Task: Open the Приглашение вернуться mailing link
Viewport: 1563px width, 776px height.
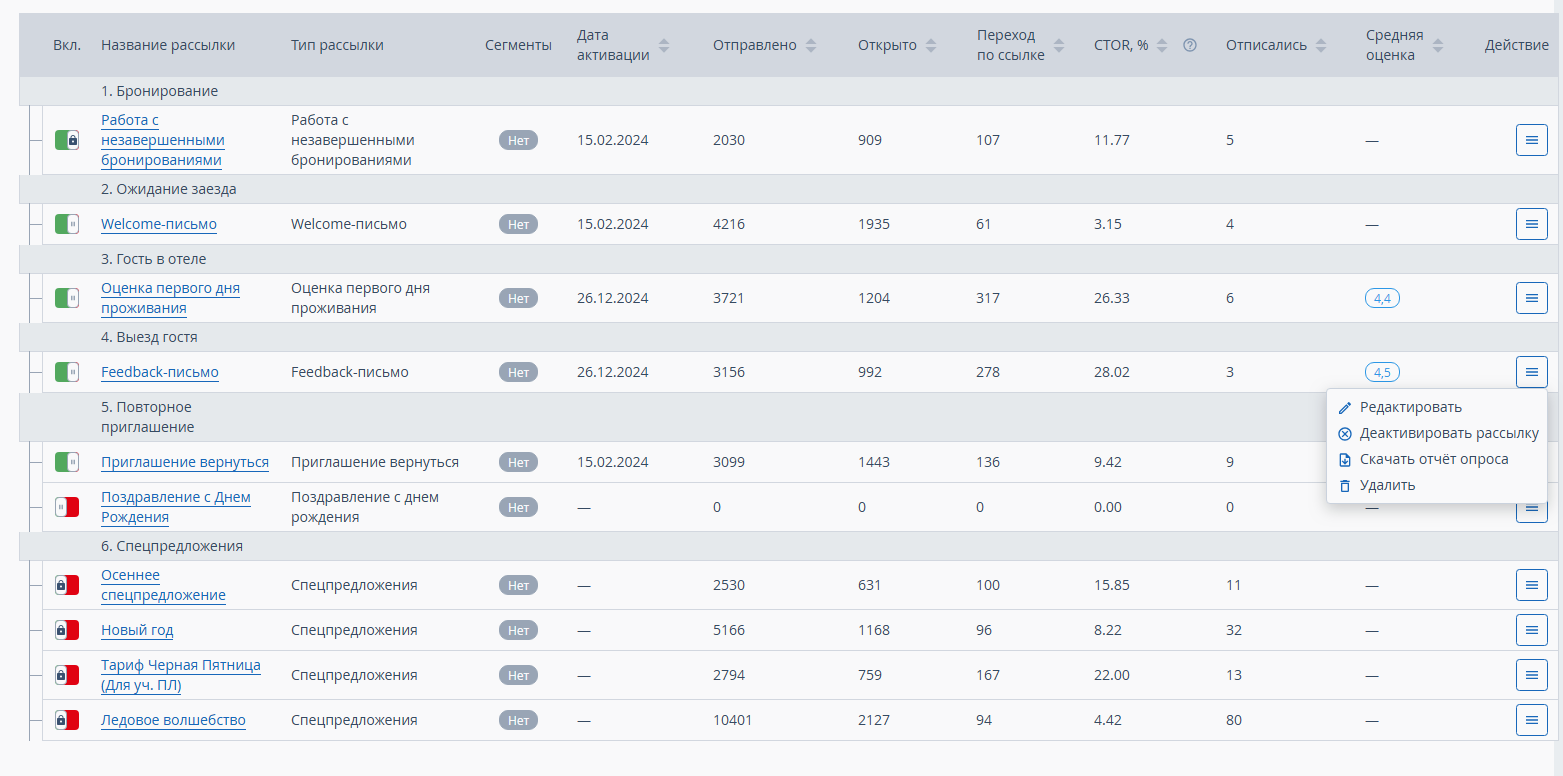Action: 185,462
